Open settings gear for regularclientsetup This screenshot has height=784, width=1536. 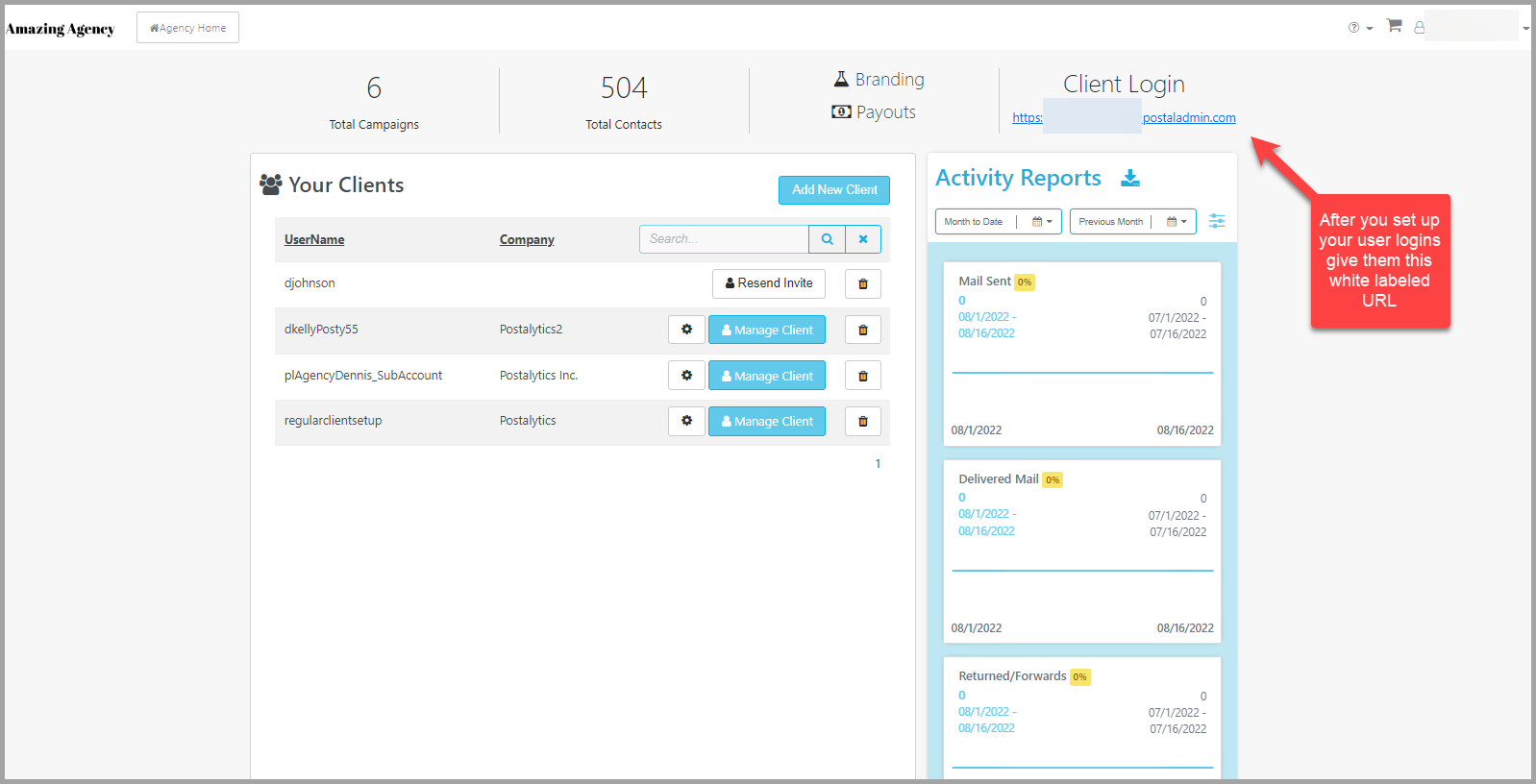point(686,421)
